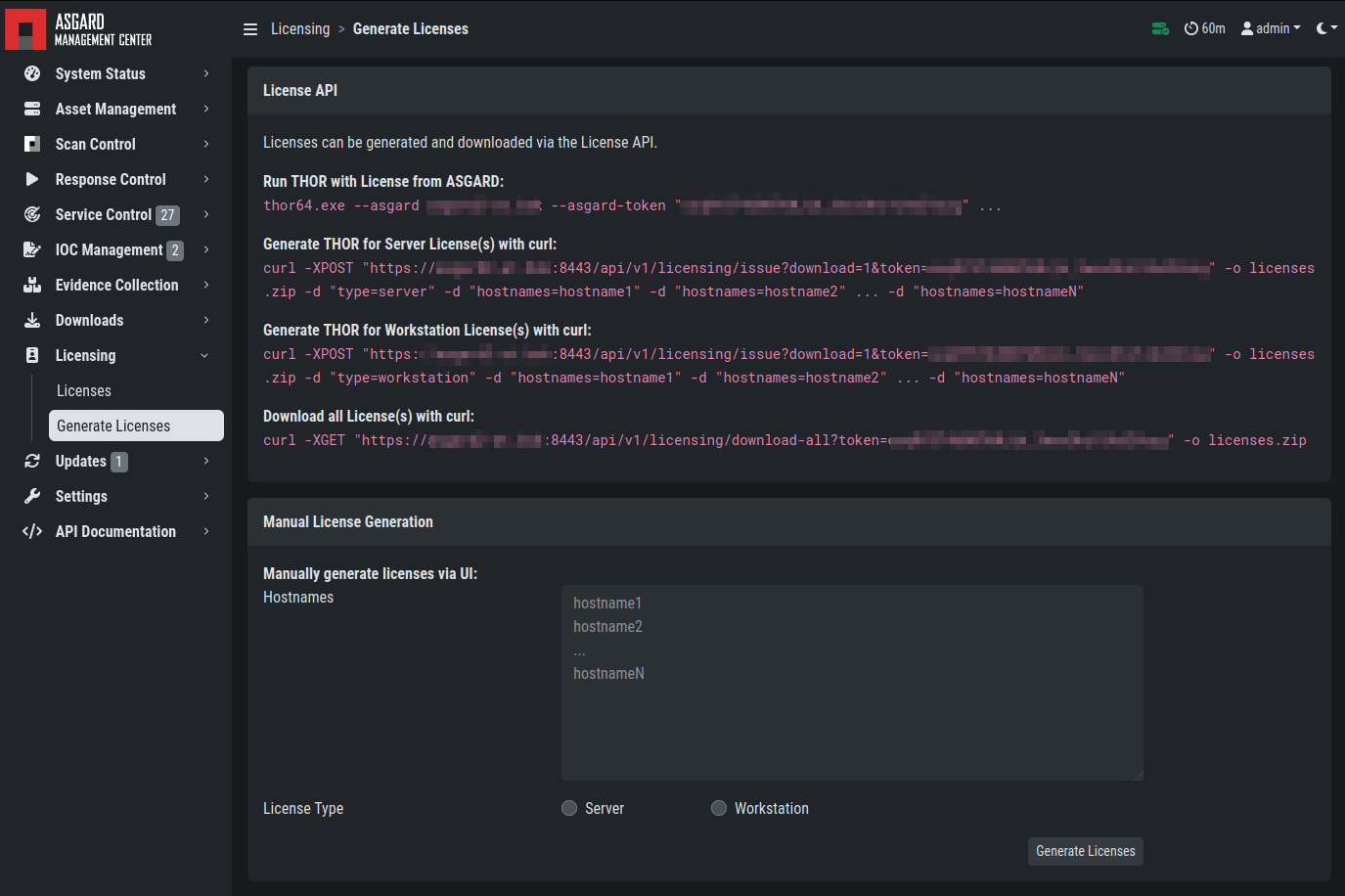Screen dimensions: 1345x896
Task: Click the Hostnames textarea resize handle
Action: click(1138, 775)
